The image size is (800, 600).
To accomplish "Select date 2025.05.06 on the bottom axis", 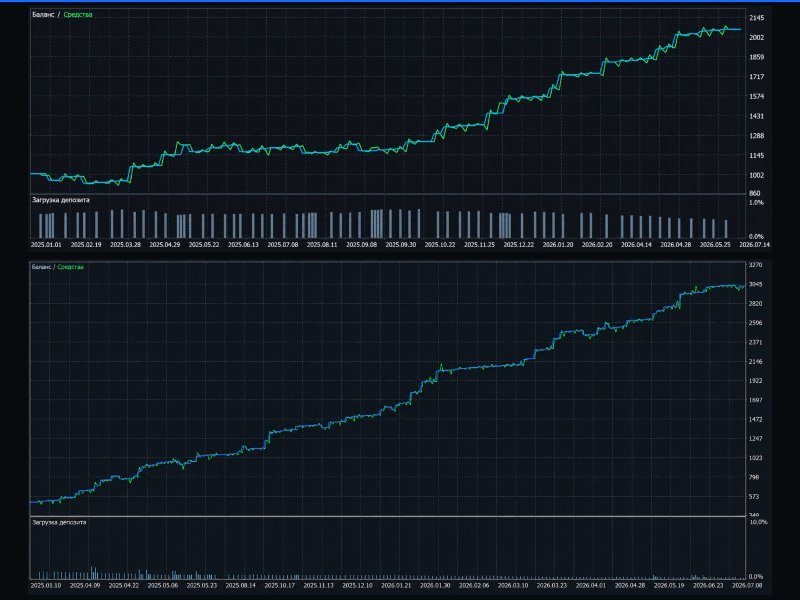I will point(163,586).
